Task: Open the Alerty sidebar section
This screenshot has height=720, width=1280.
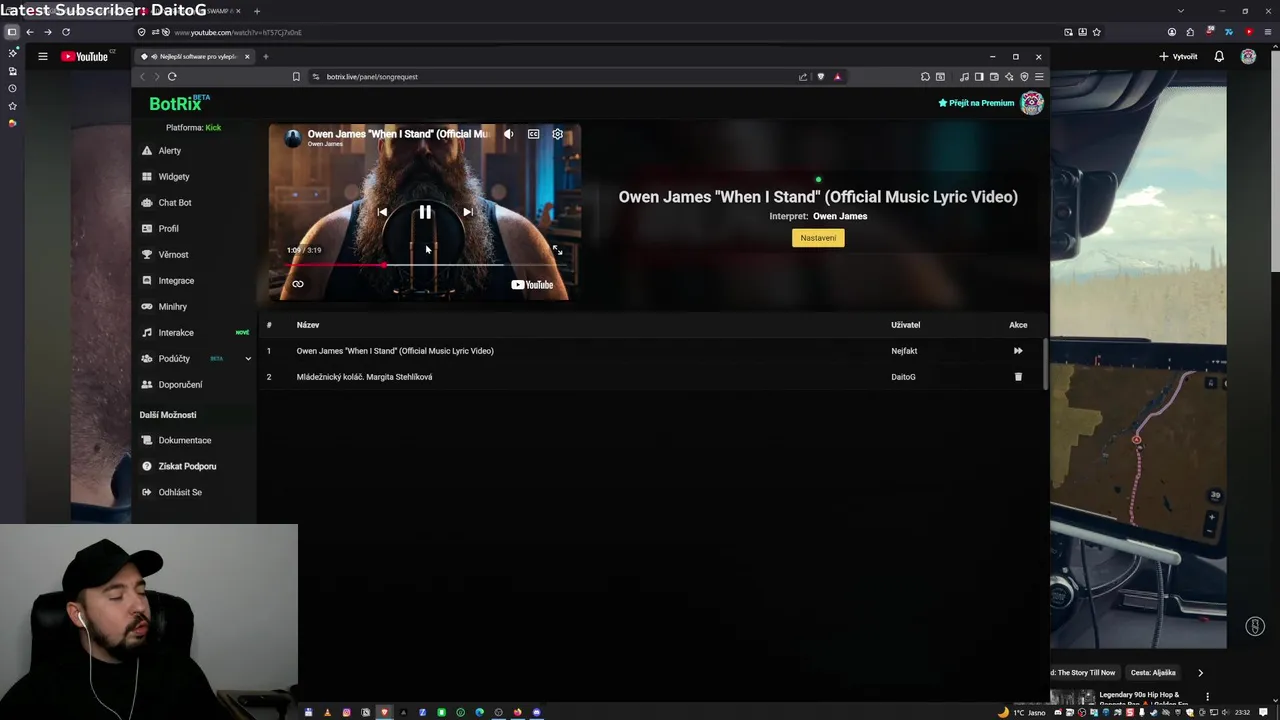Action: (x=170, y=151)
